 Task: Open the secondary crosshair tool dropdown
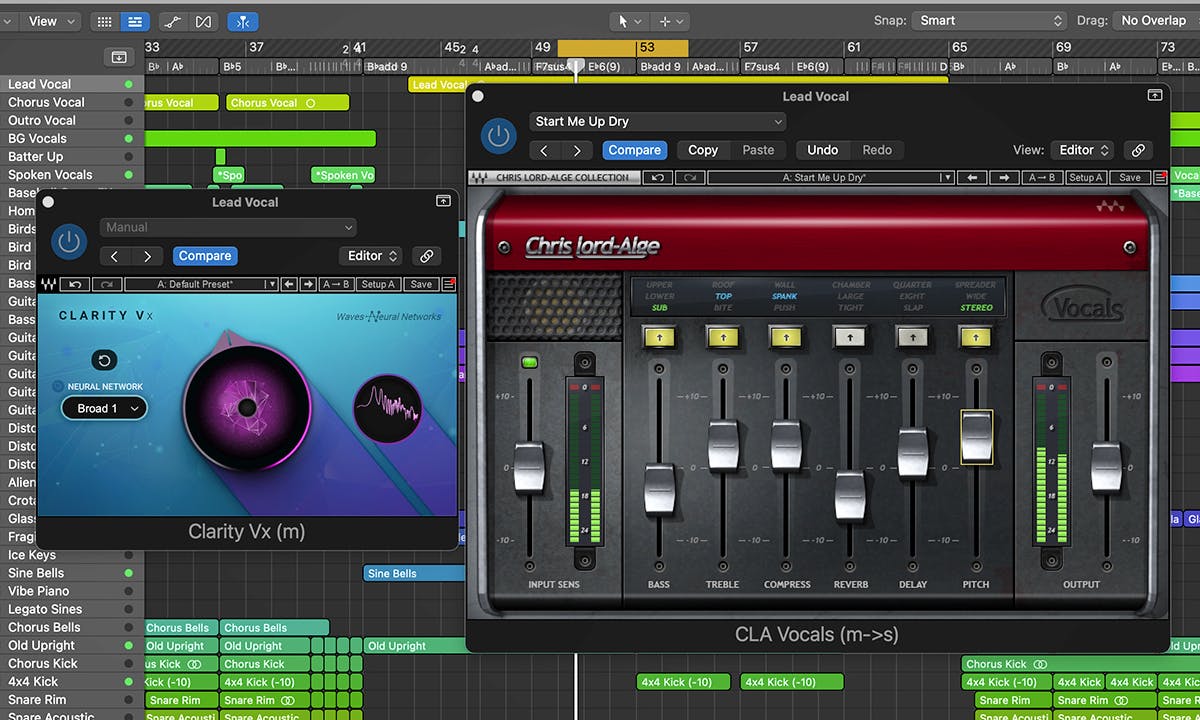click(670, 21)
